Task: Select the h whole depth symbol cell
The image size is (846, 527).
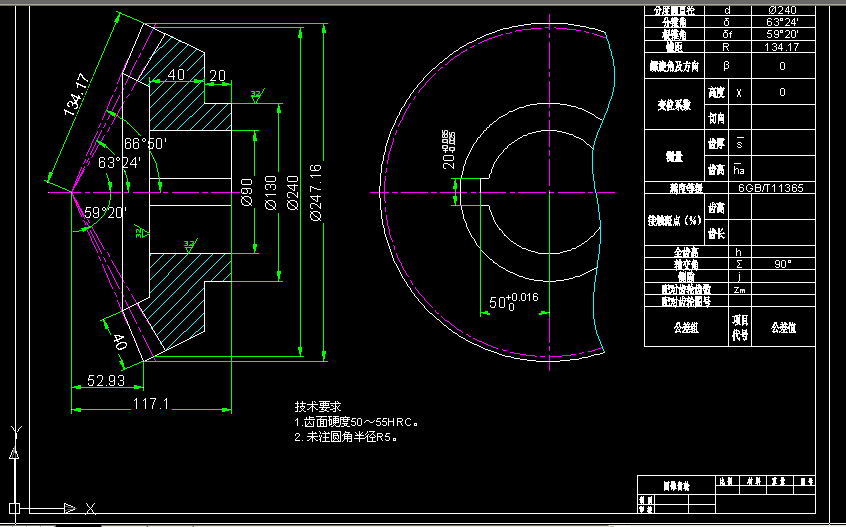Action: [x=739, y=252]
